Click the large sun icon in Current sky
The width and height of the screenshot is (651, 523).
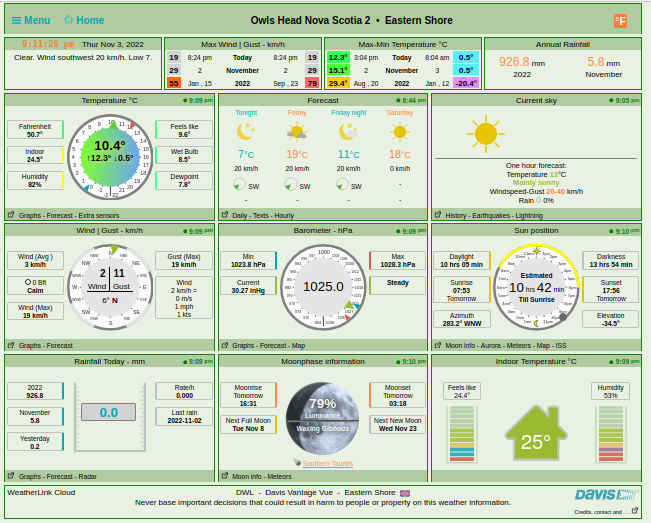[486, 134]
